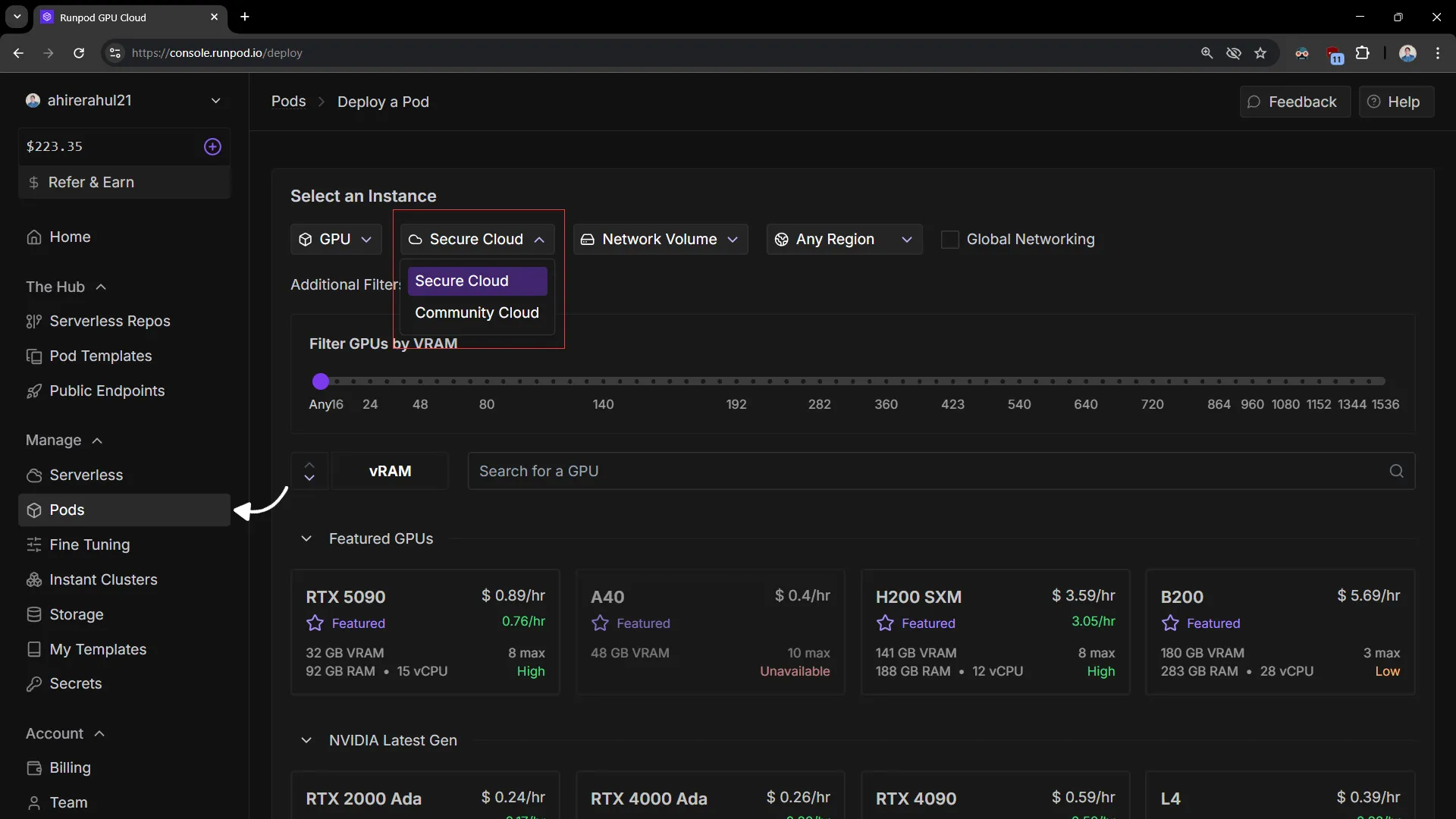Open the Network Volume dropdown
Viewport: 1456px width, 819px height.
coord(661,239)
